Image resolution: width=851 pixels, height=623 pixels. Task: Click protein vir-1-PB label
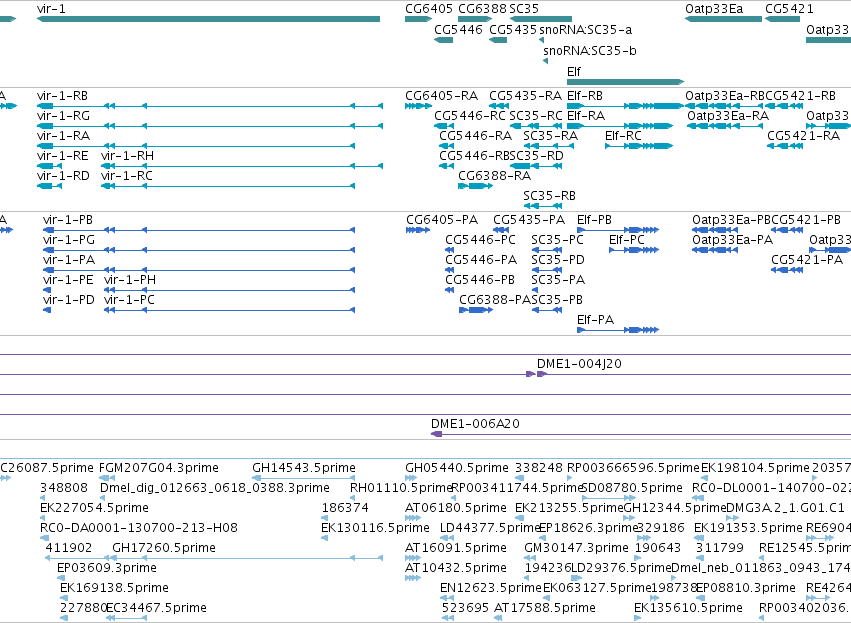[68, 220]
